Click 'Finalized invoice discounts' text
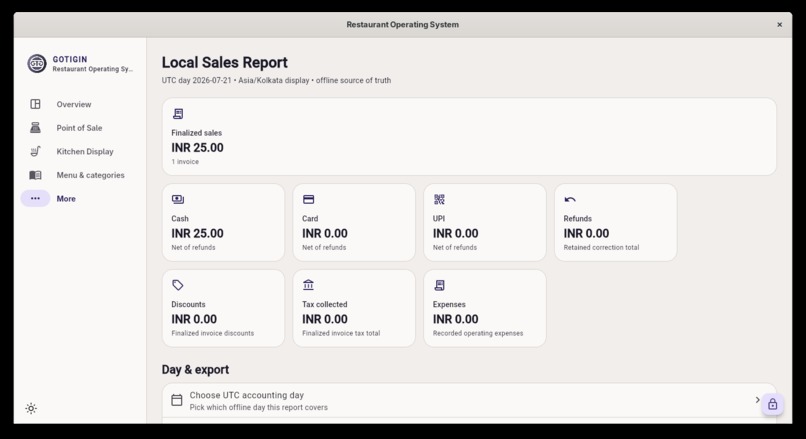This screenshot has height=439, width=806. click(213, 334)
